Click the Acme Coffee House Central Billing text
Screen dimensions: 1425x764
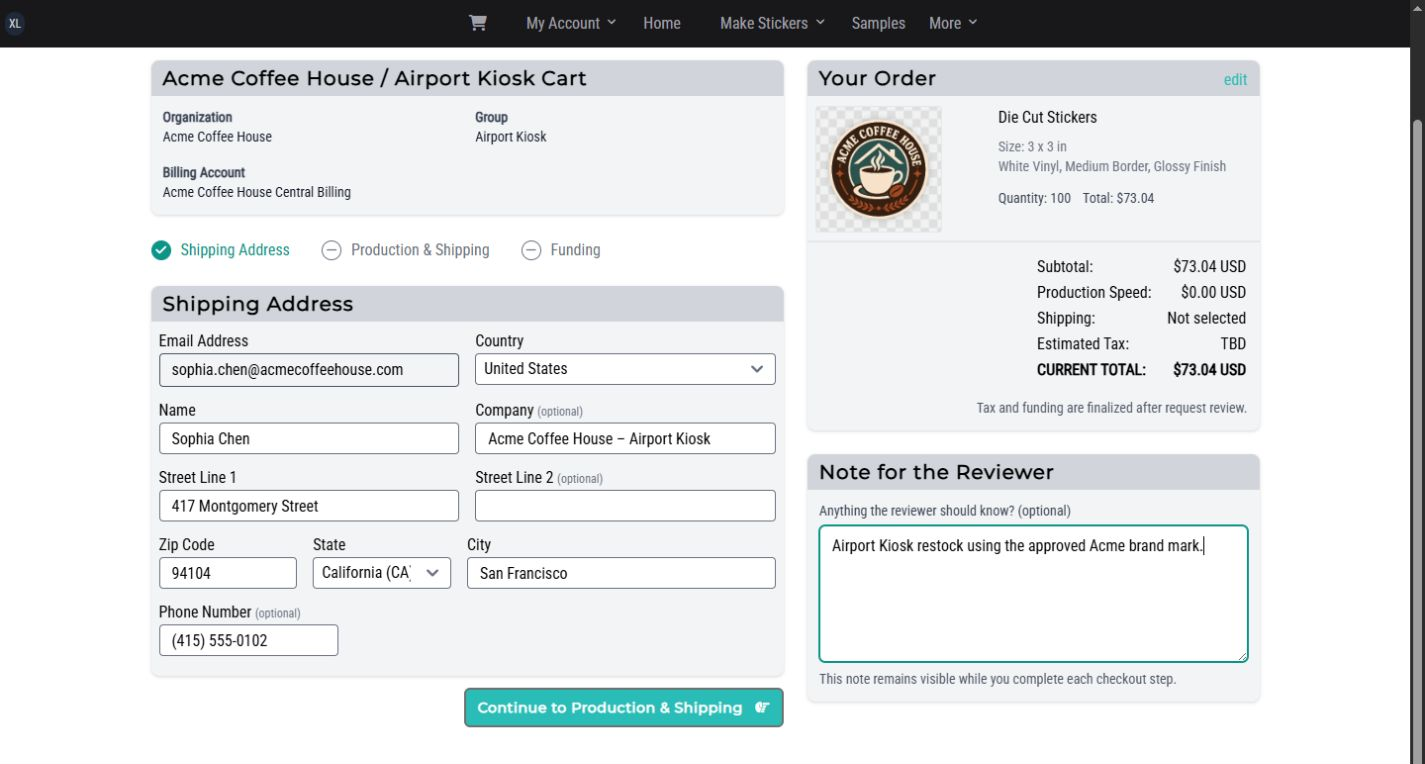click(257, 192)
